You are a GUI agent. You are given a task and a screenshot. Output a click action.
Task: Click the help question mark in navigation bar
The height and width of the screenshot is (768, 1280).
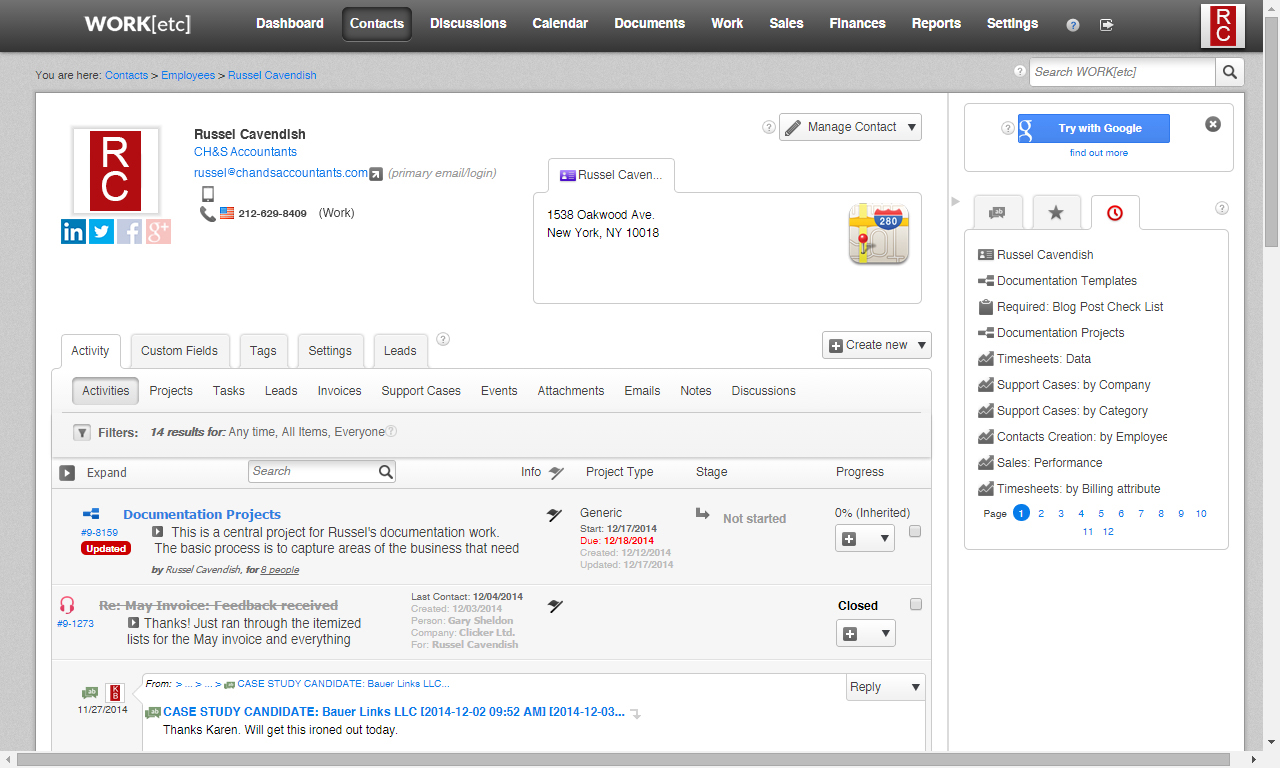pos(1073,25)
